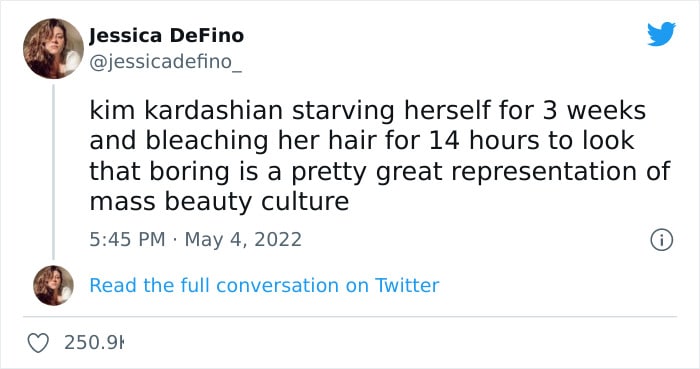Read the full conversation on Twitter
This screenshot has height=369, width=700.
[264, 285]
